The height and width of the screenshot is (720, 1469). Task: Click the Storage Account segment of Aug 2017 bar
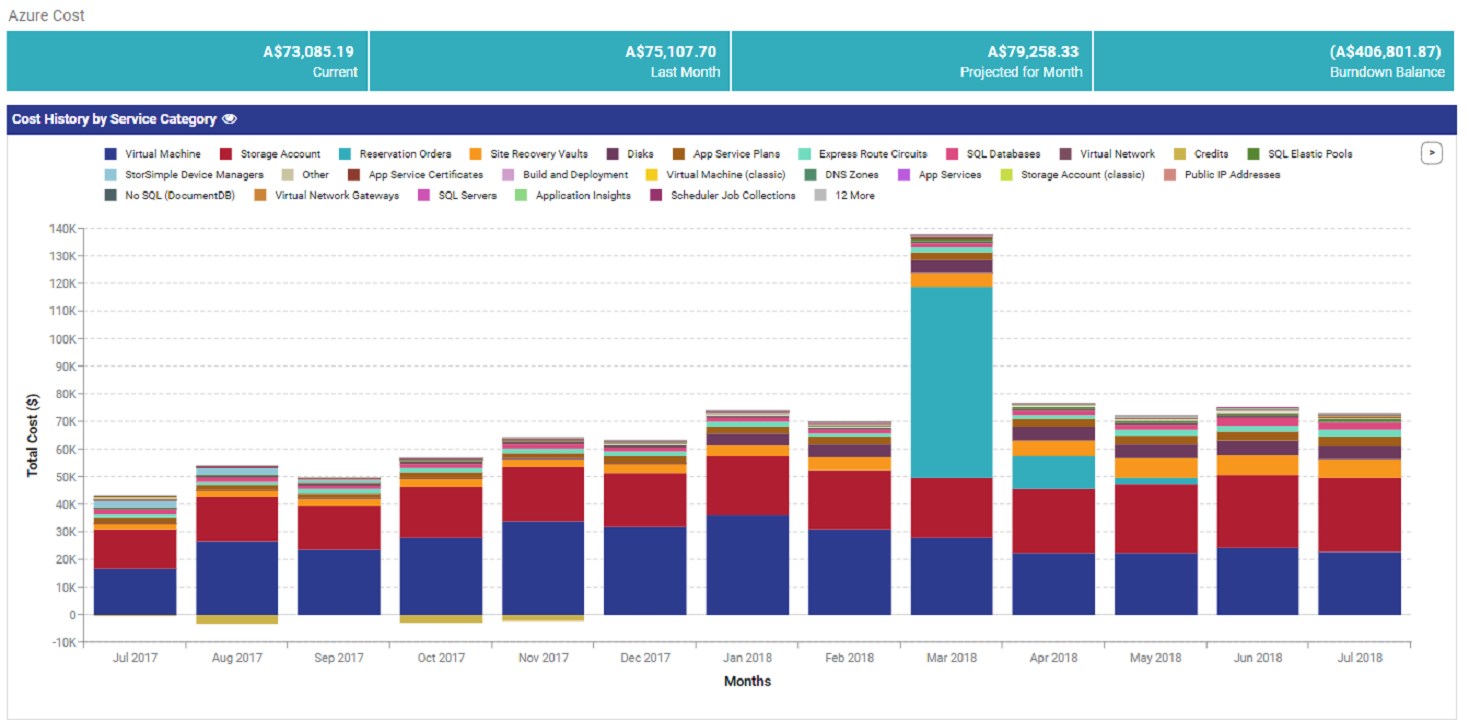pos(236,519)
